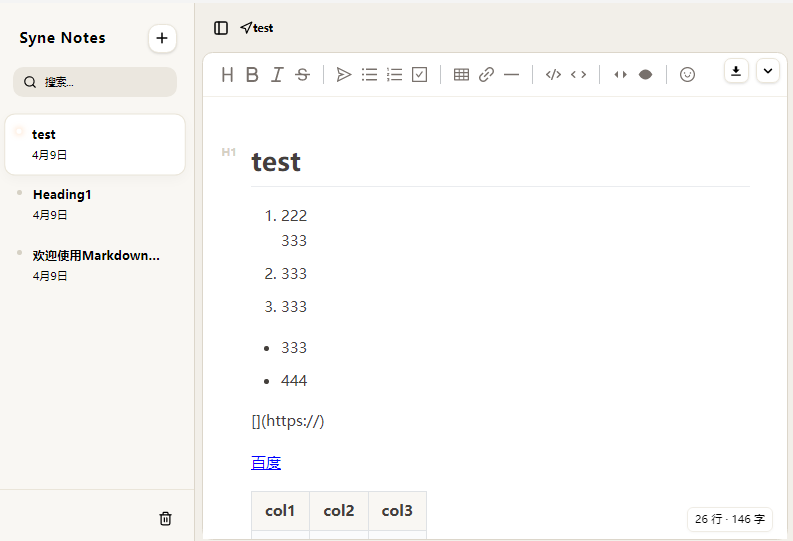Insert a task checkbox list
Viewport: 793px width, 541px height.
coord(420,74)
